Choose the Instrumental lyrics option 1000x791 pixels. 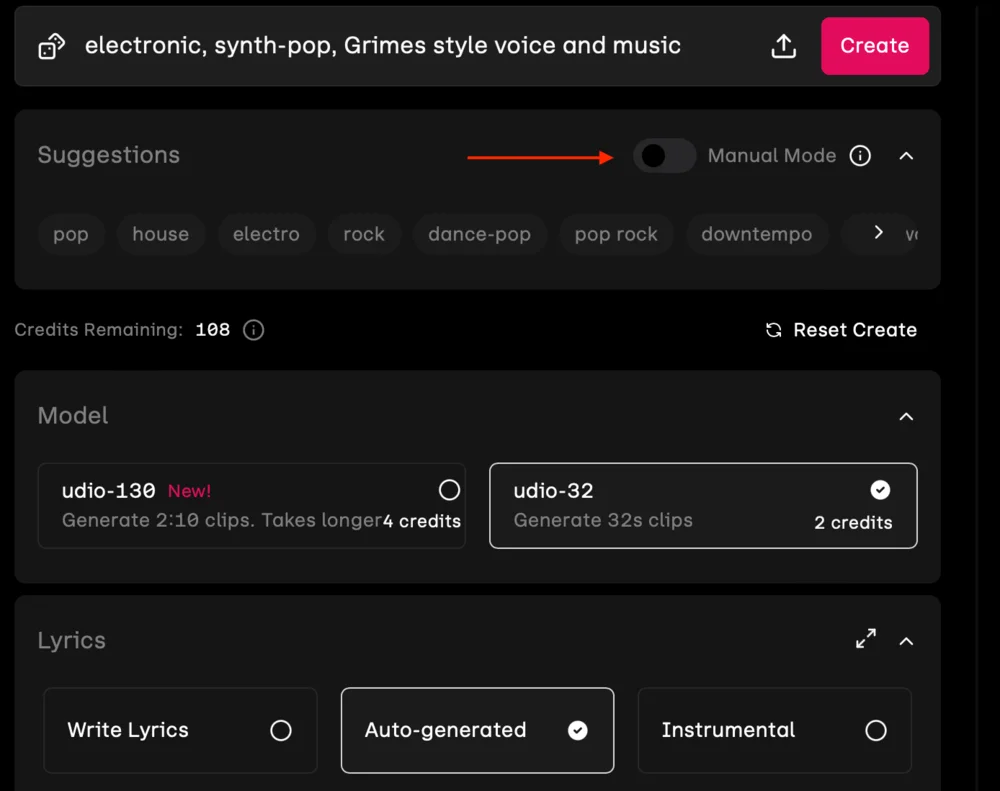click(774, 730)
